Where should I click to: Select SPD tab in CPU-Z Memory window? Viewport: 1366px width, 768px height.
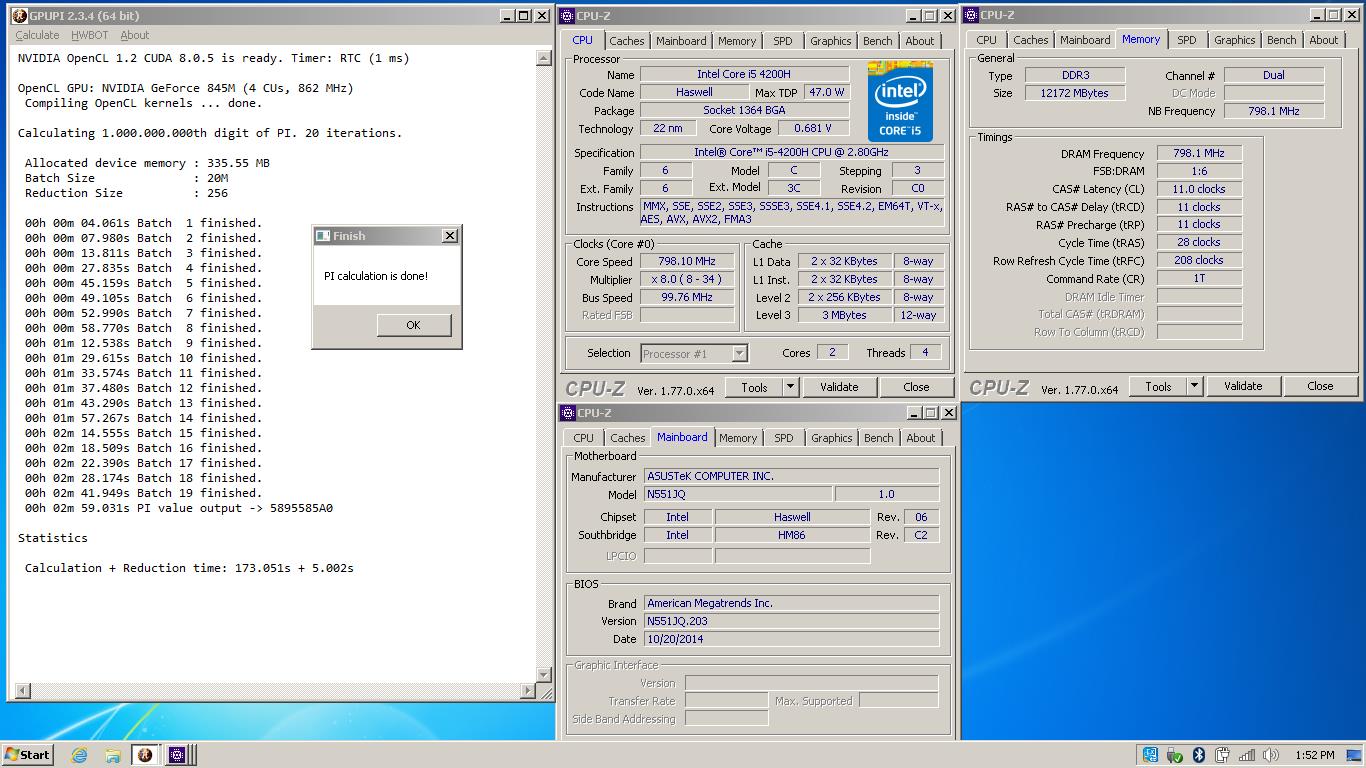(1187, 40)
